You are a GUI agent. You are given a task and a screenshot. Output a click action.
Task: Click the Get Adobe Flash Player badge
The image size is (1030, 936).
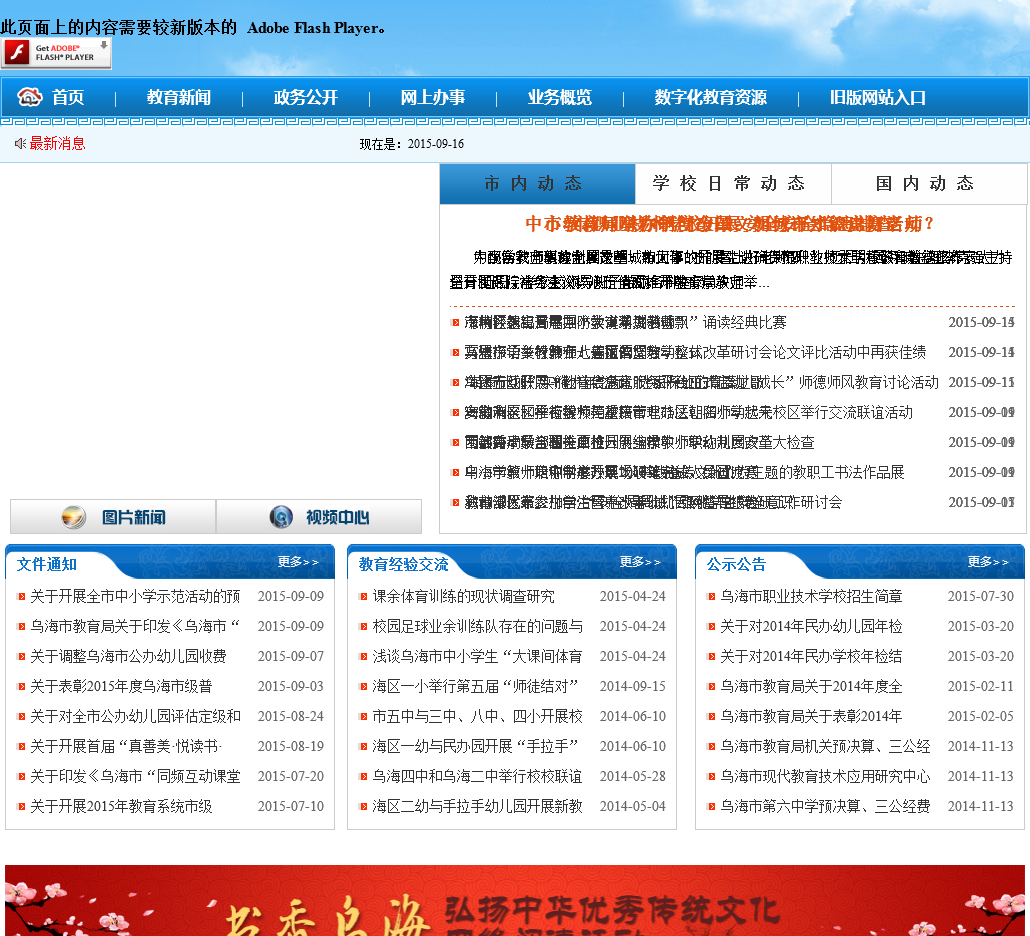[x=56, y=53]
